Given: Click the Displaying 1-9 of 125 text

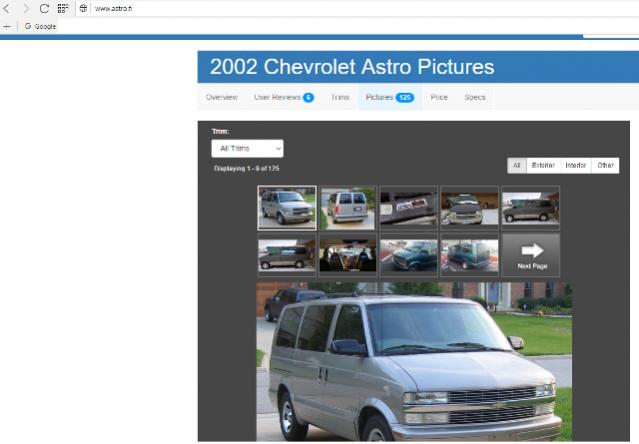Looking at the screenshot, I should (247, 168).
